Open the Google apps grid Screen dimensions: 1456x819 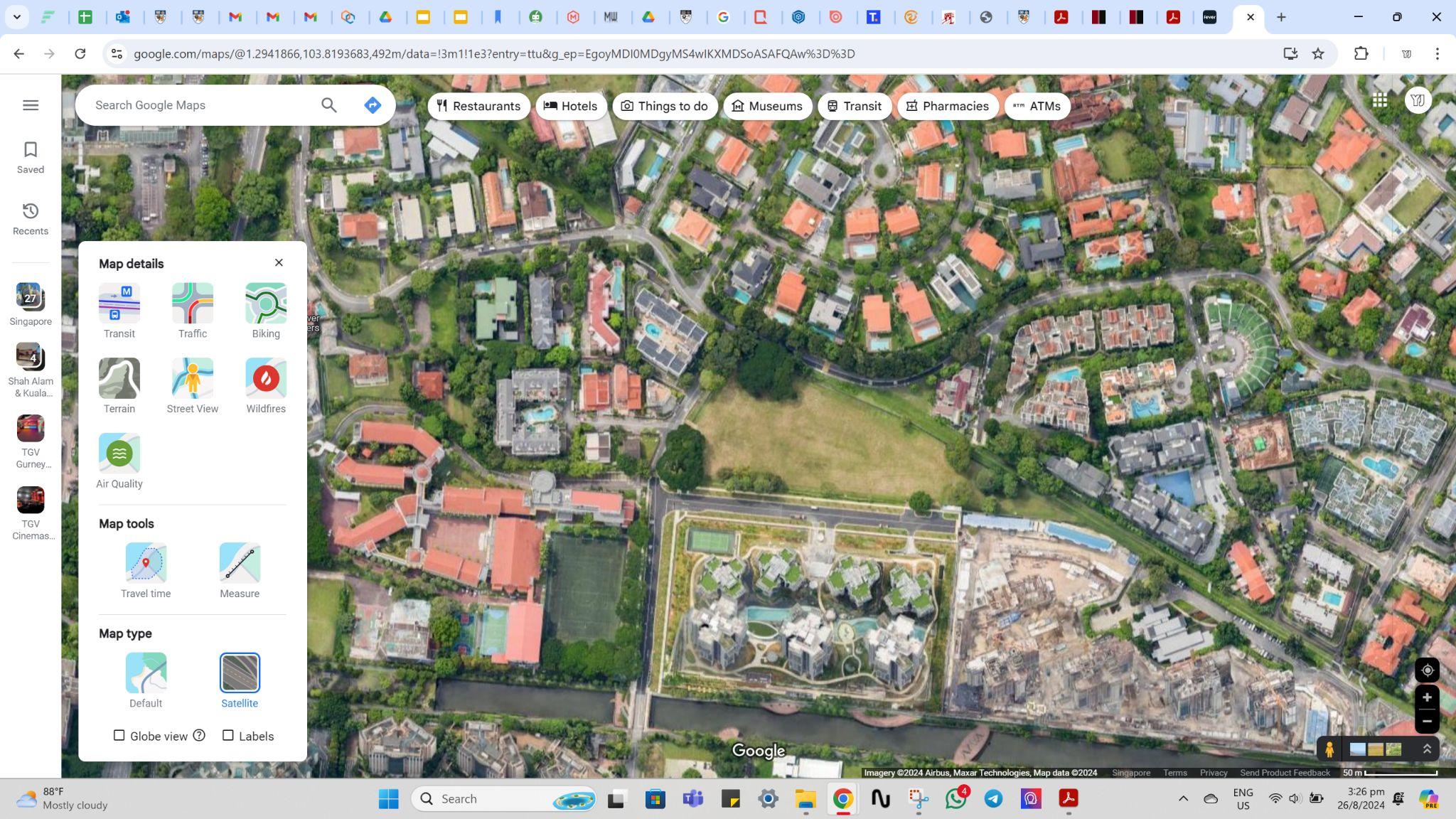[1380, 100]
